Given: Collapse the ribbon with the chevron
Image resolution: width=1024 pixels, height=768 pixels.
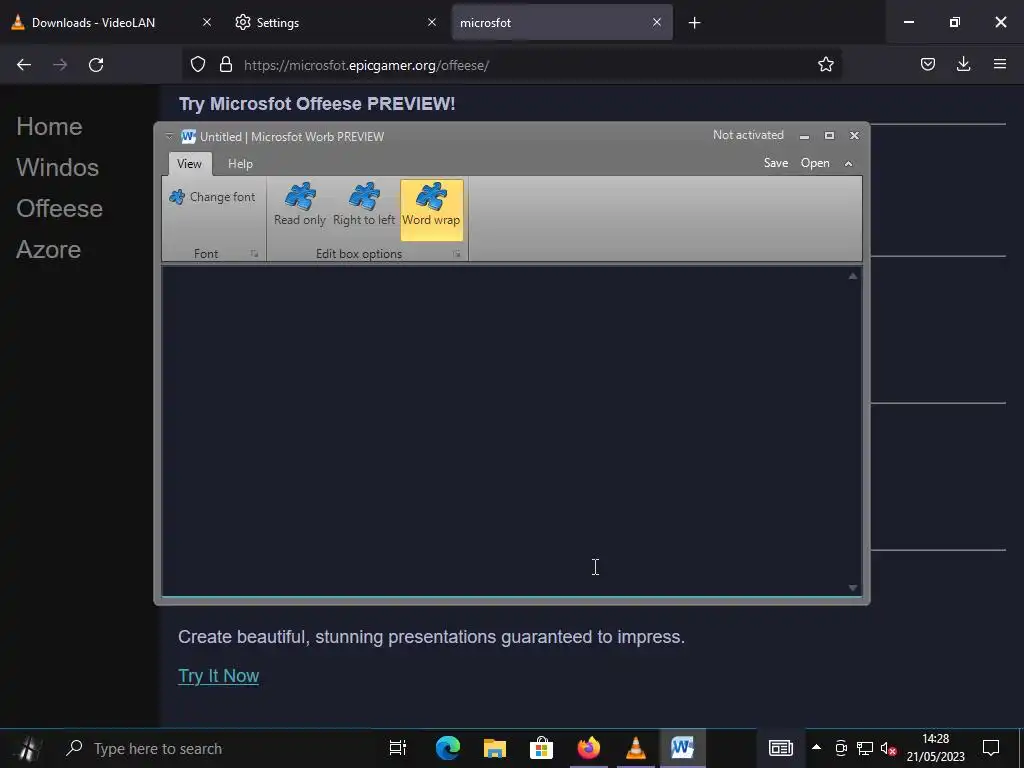Looking at the screenshot, I should 848,164.
